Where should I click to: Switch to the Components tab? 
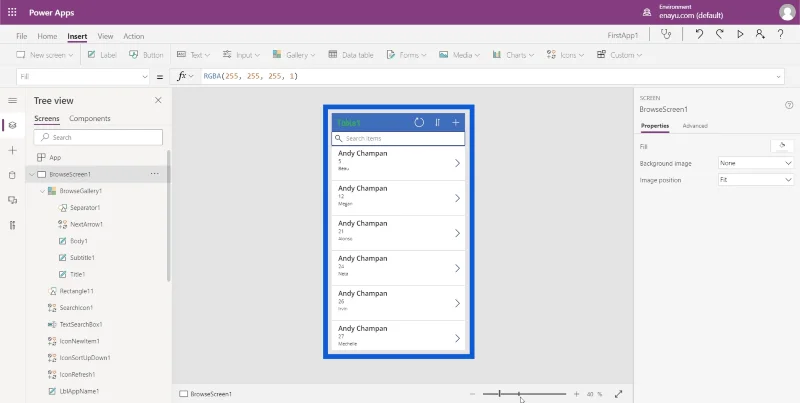[x=90, y=118]
